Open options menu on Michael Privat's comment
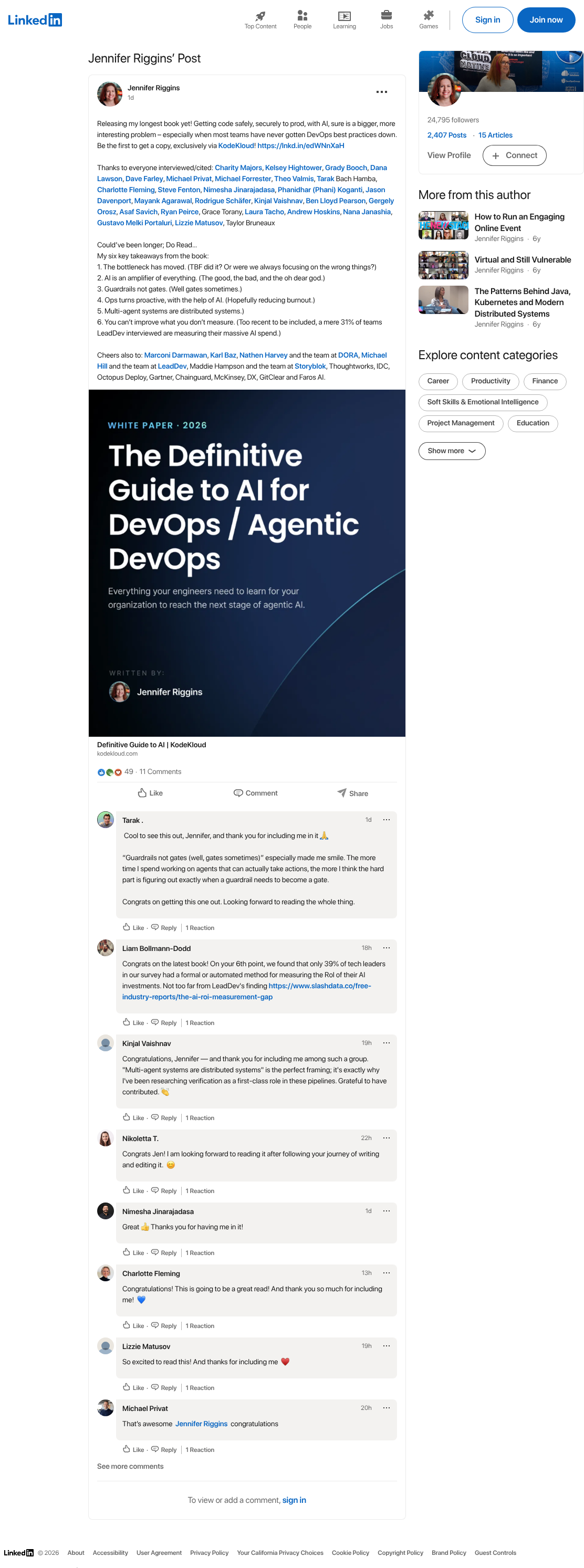This screenshot has height=1568, width=584. pyautogui.click(x=386, y=1408)
